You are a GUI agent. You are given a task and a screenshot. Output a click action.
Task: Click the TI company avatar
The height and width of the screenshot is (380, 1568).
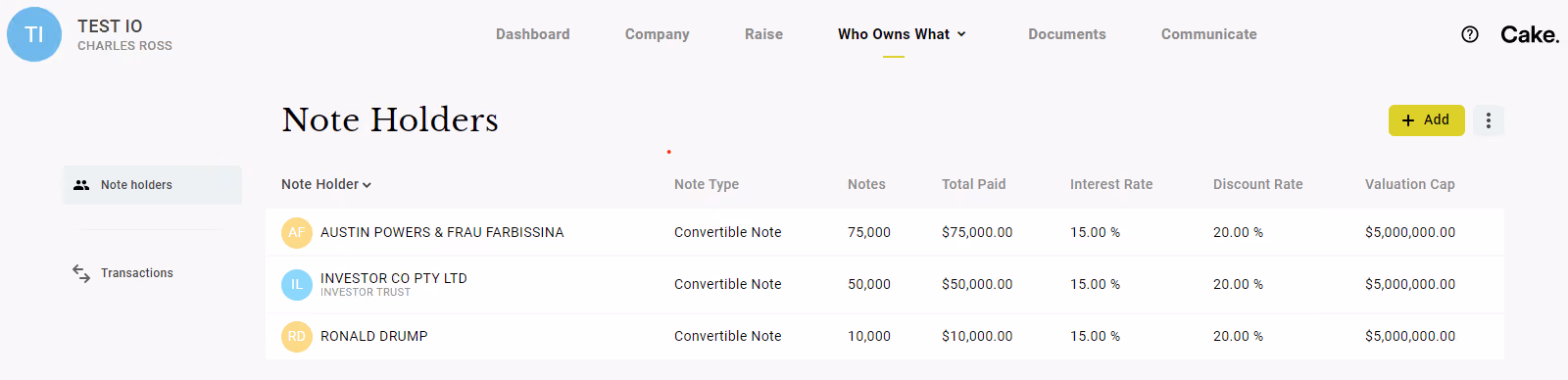coord(34,34)
